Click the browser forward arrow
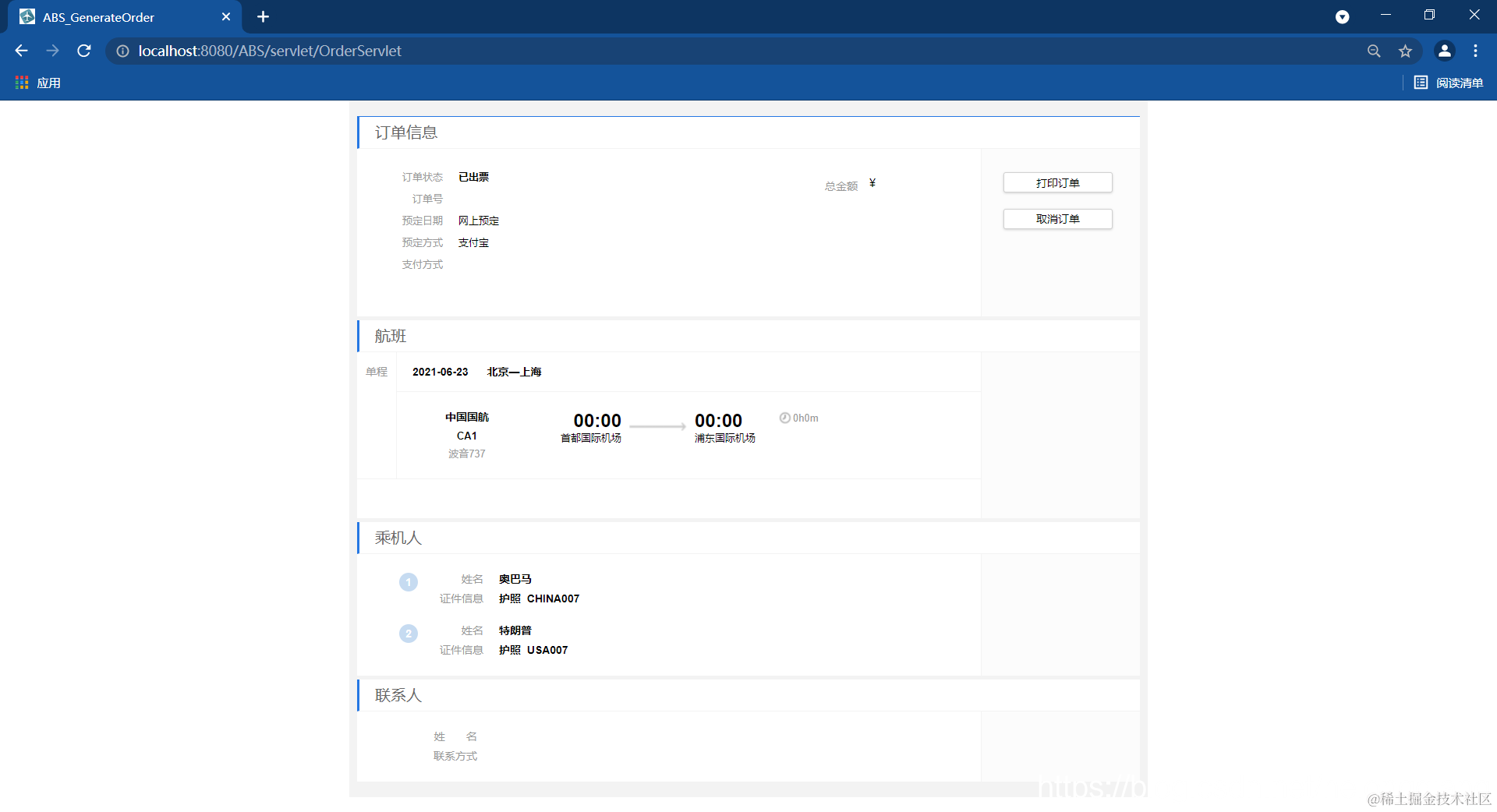The image size is (1497, 812). tap(52, 51)
